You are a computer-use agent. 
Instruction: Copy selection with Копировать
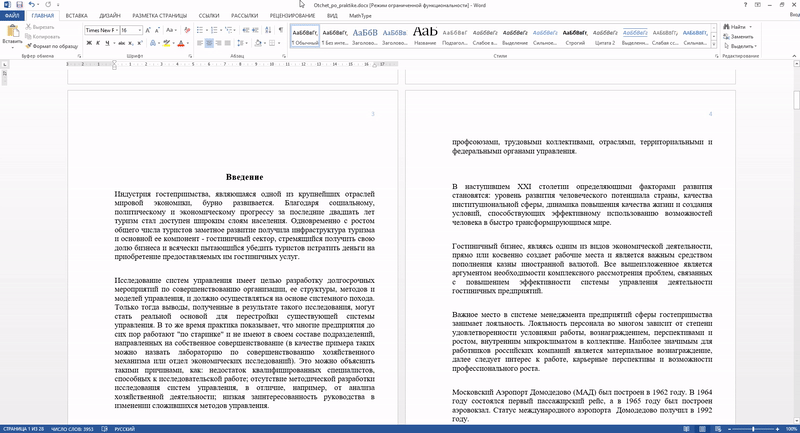pos(43,37)
